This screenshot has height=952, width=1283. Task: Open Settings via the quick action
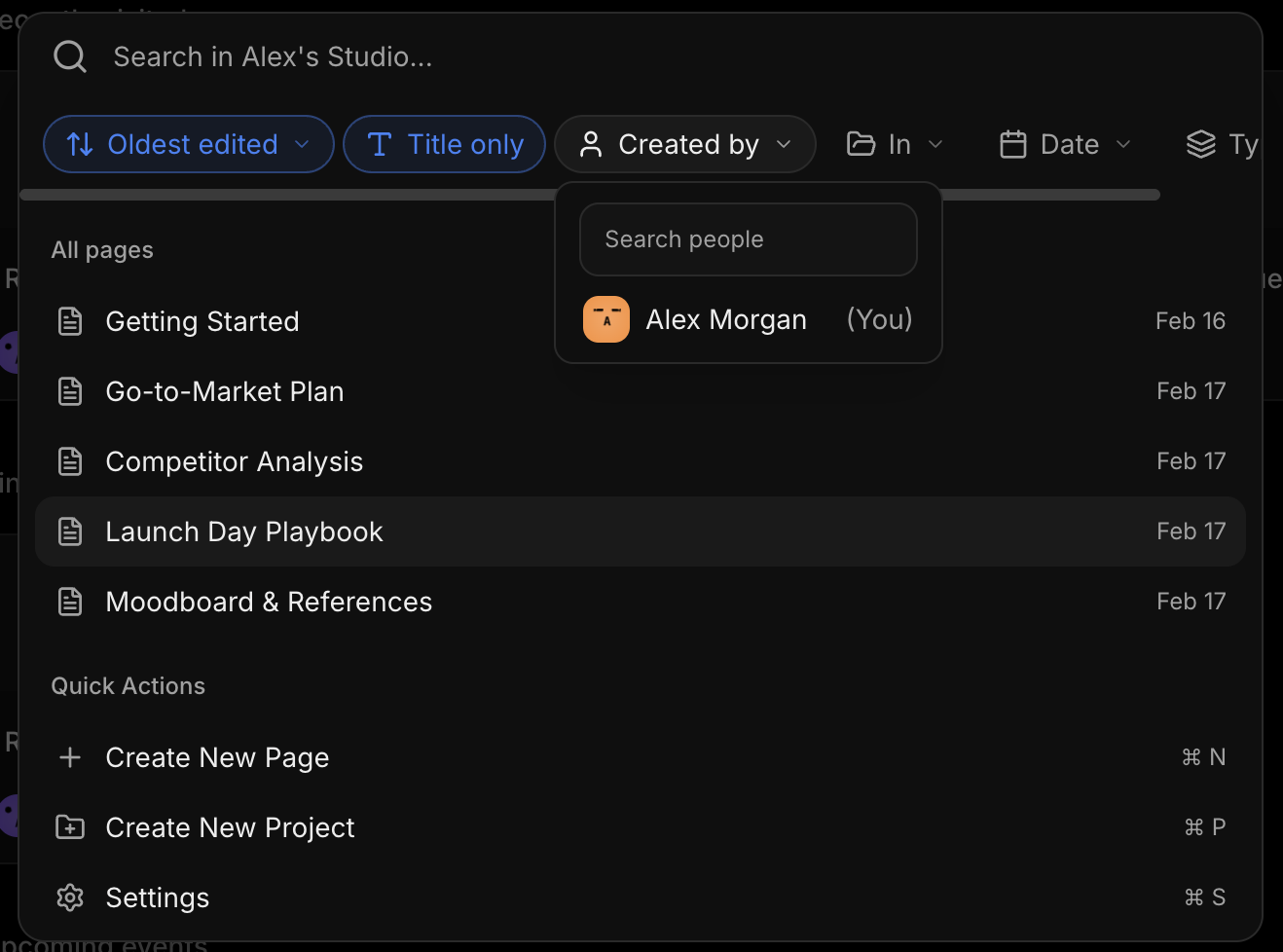point(158,897)
